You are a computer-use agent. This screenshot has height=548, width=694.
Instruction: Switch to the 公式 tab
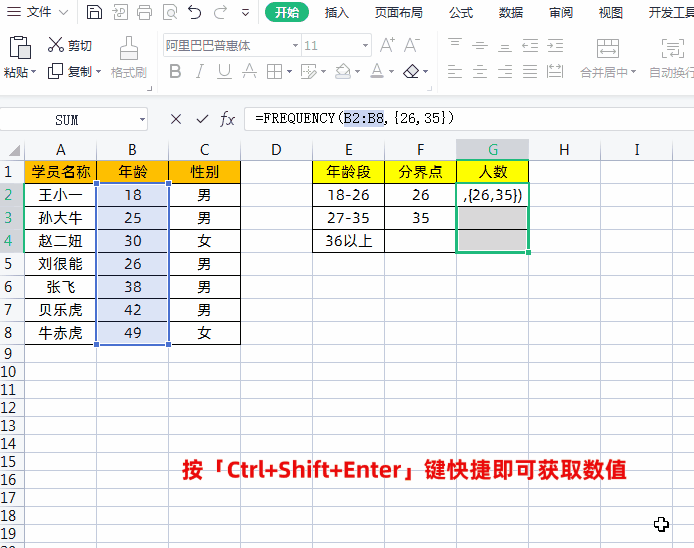[461, 12]
